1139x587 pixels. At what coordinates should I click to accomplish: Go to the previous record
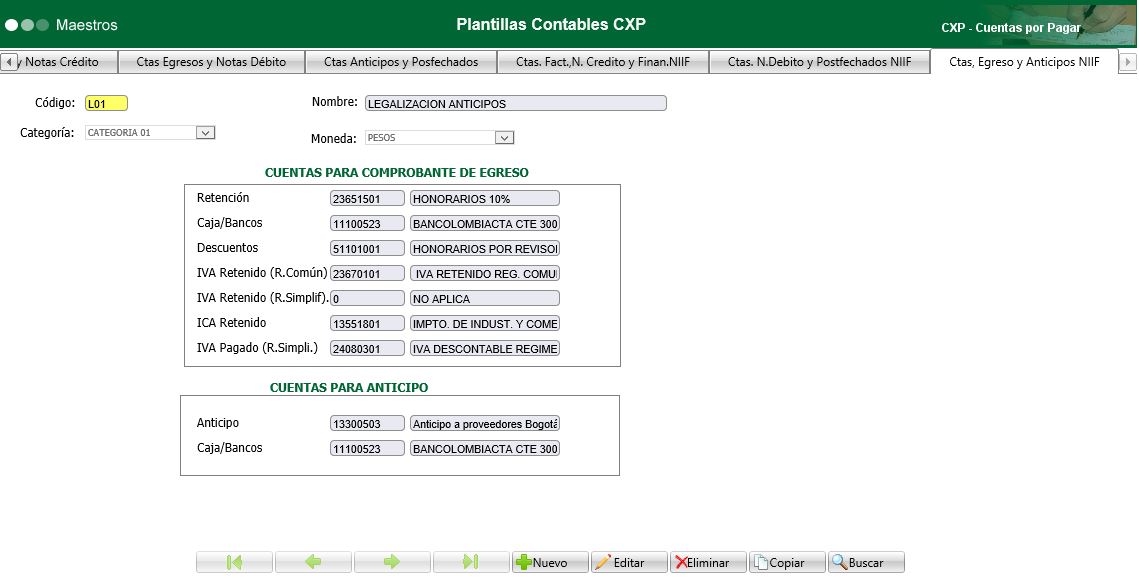(x=313, y=562)
